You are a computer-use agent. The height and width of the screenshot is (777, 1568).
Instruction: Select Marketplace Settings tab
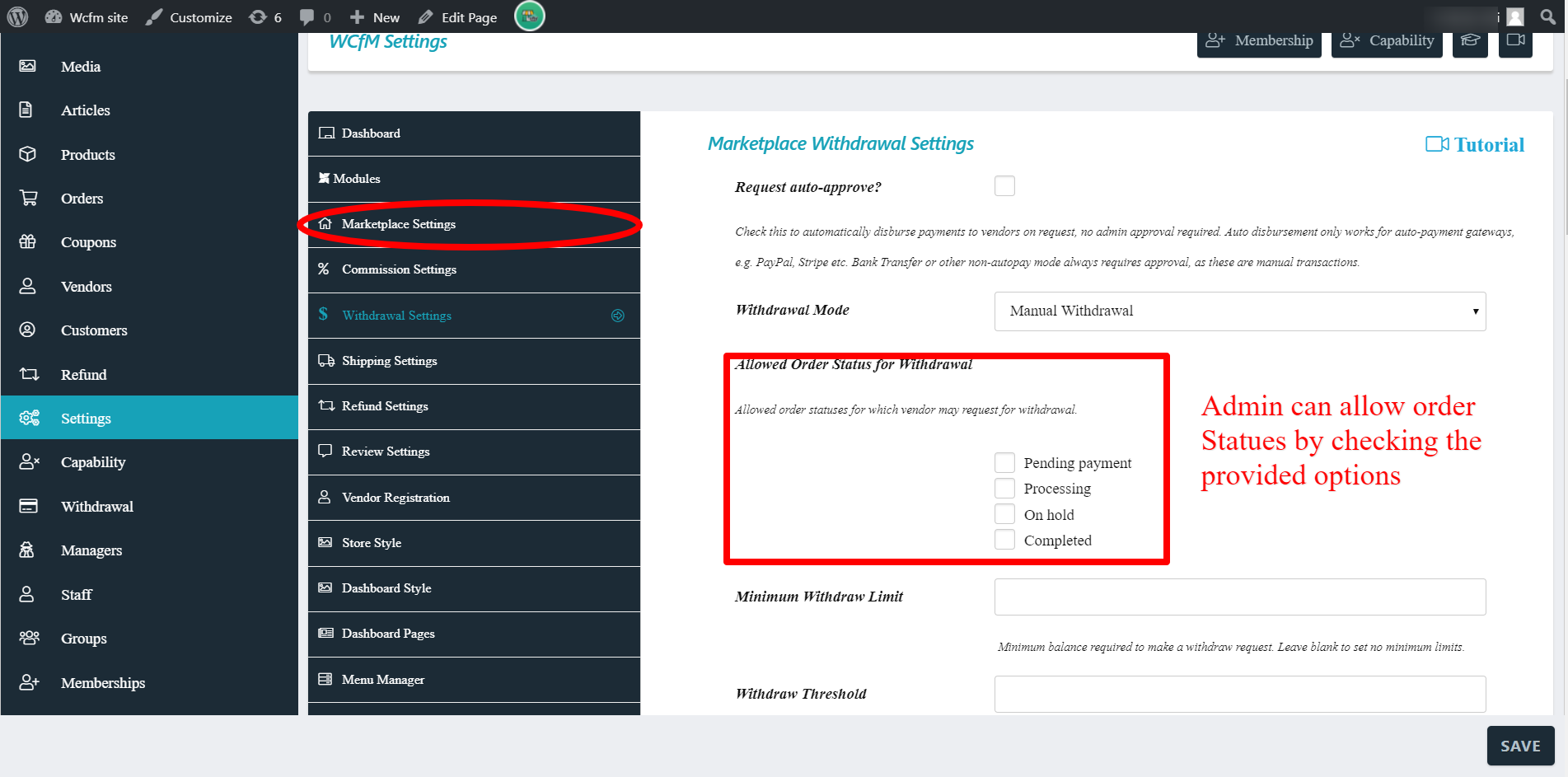(x=474, y=224)
